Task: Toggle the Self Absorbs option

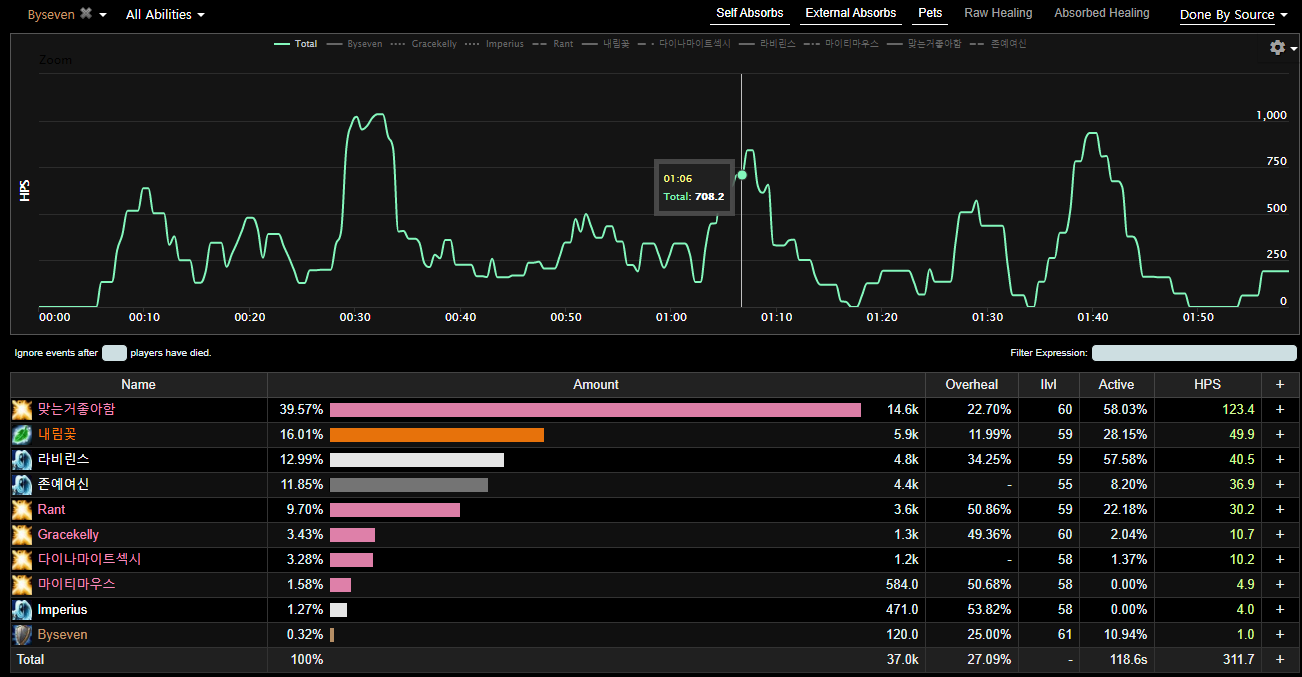Action: coord(749,13)
